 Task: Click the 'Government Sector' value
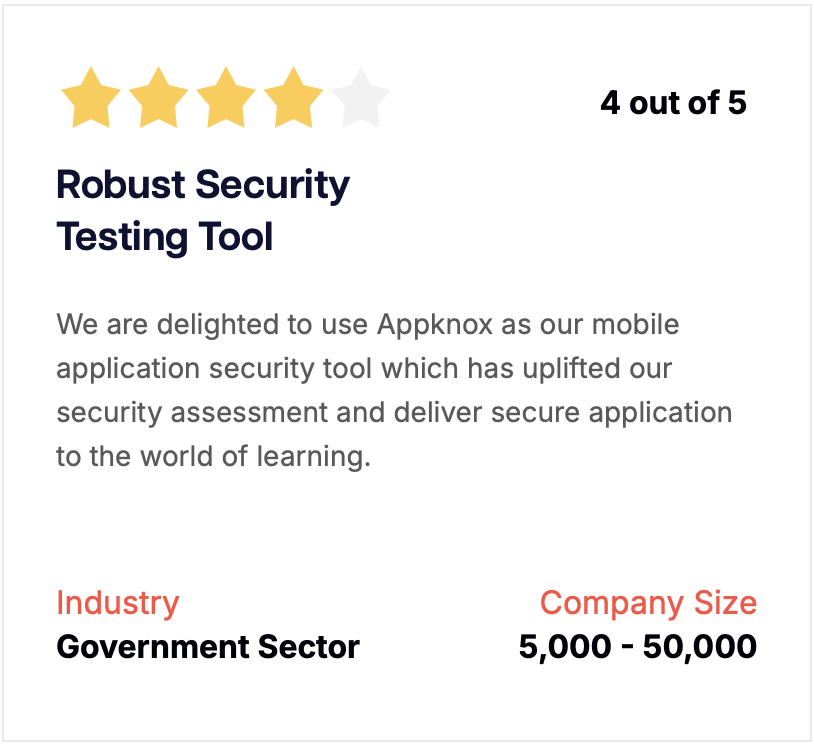(x=208, y=647)
